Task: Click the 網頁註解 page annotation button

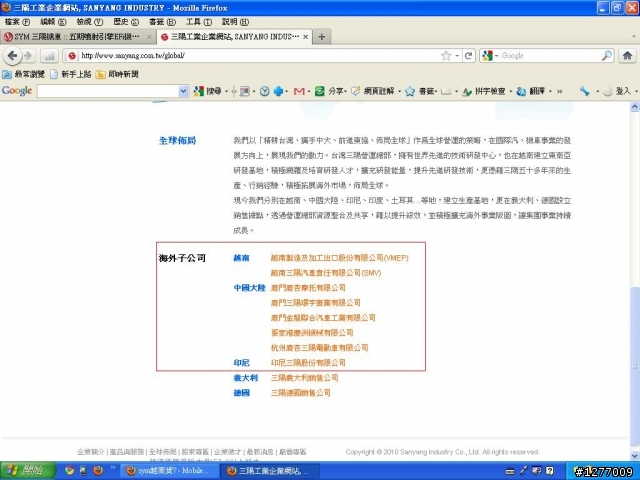Action: point(373,91)
